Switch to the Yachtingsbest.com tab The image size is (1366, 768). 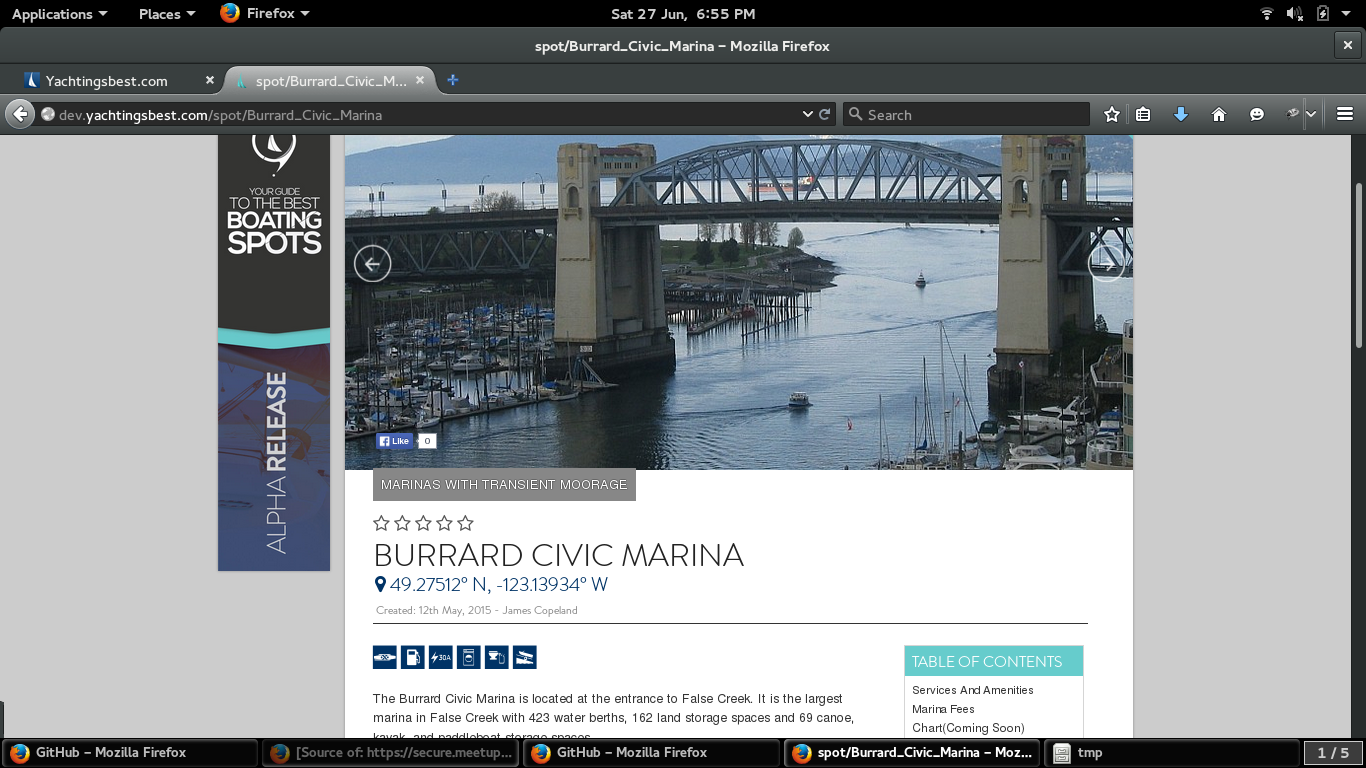pyautogui.click(x=106, y=81)
